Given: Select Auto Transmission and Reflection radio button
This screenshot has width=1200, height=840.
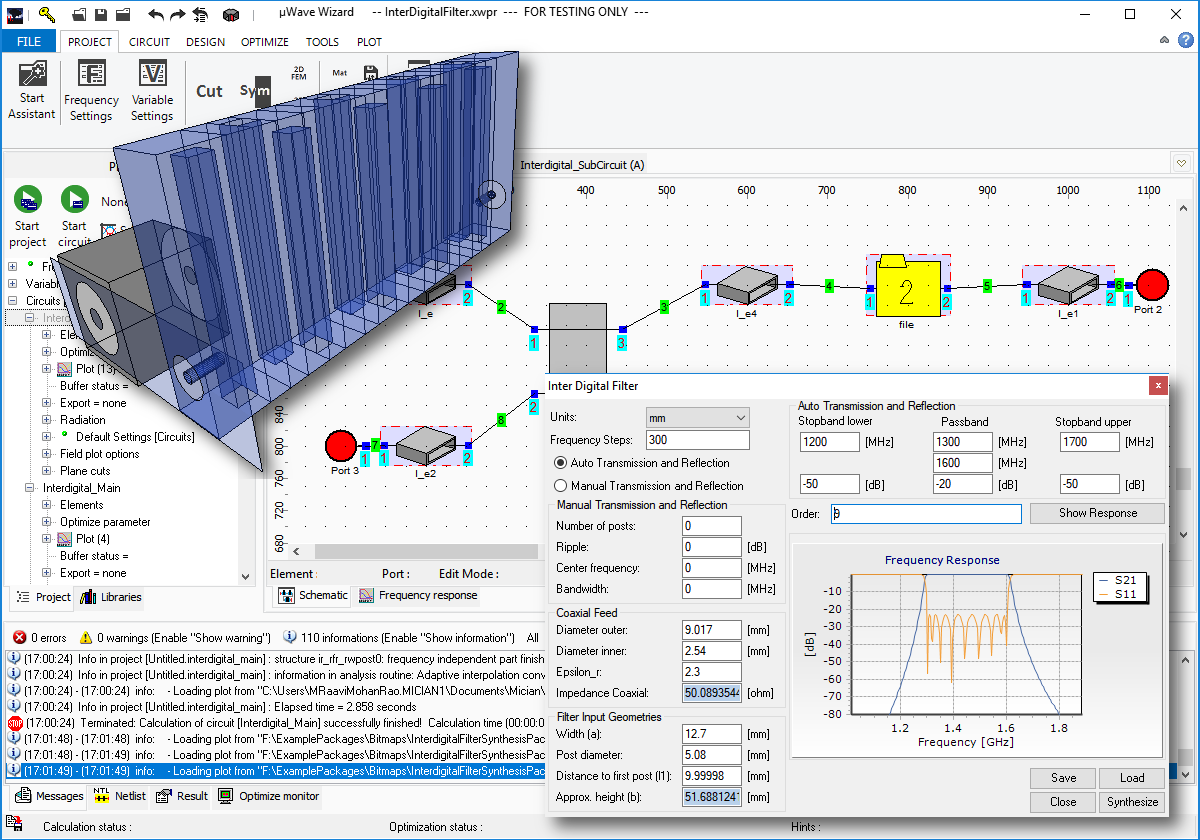Looking at the screenshot, I should [560, 463].
